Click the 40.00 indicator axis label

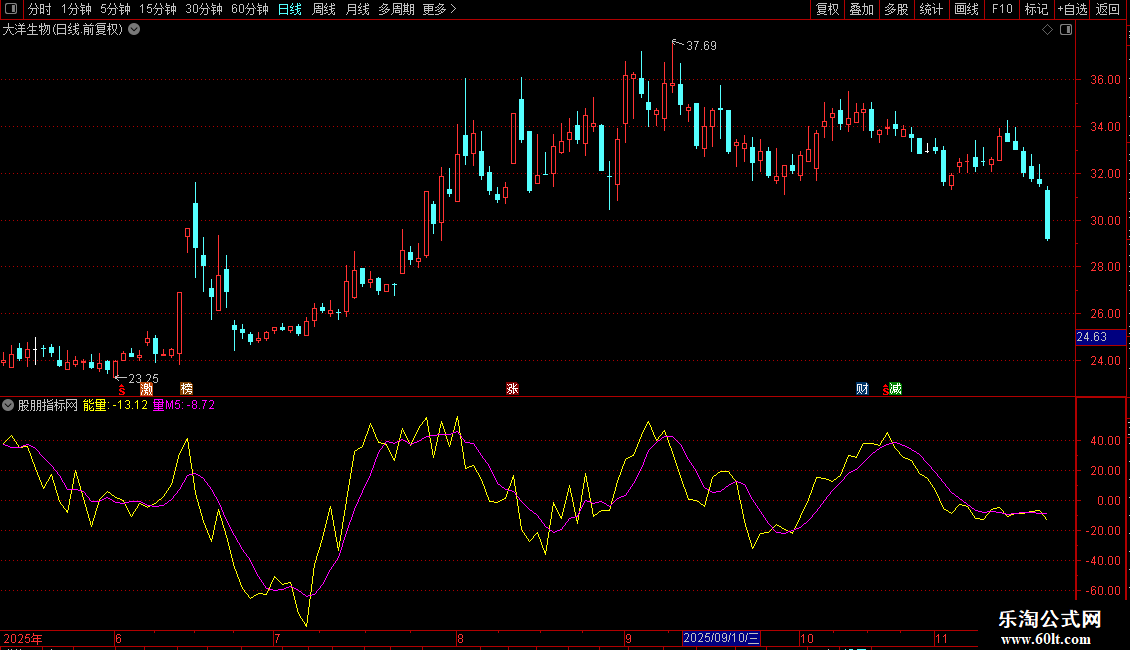click(x=1105, y=440)
